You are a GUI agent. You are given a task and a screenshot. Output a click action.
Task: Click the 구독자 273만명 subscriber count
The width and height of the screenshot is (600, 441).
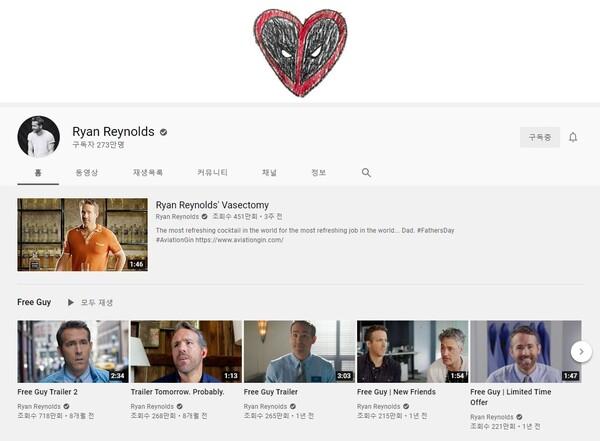98,145
